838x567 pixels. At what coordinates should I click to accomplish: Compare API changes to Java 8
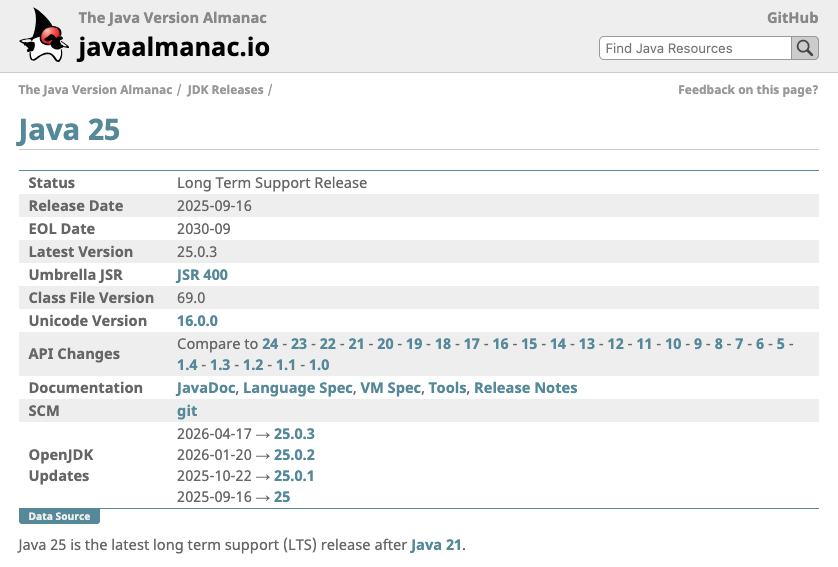(x=719, y=344)
